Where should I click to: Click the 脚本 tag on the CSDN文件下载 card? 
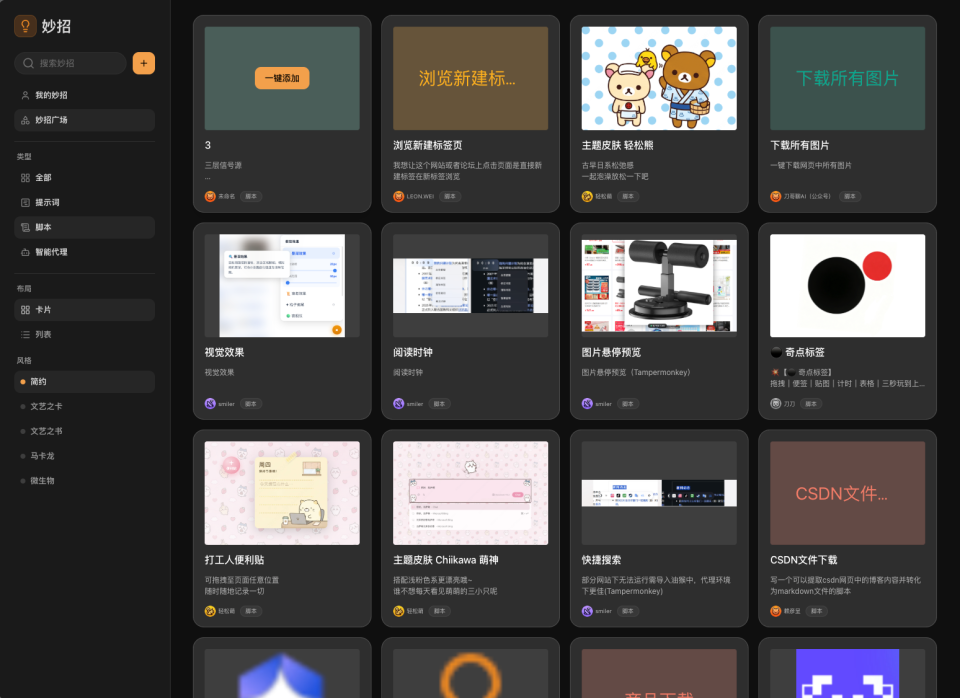pyautogui.click(x=816, y=611)
